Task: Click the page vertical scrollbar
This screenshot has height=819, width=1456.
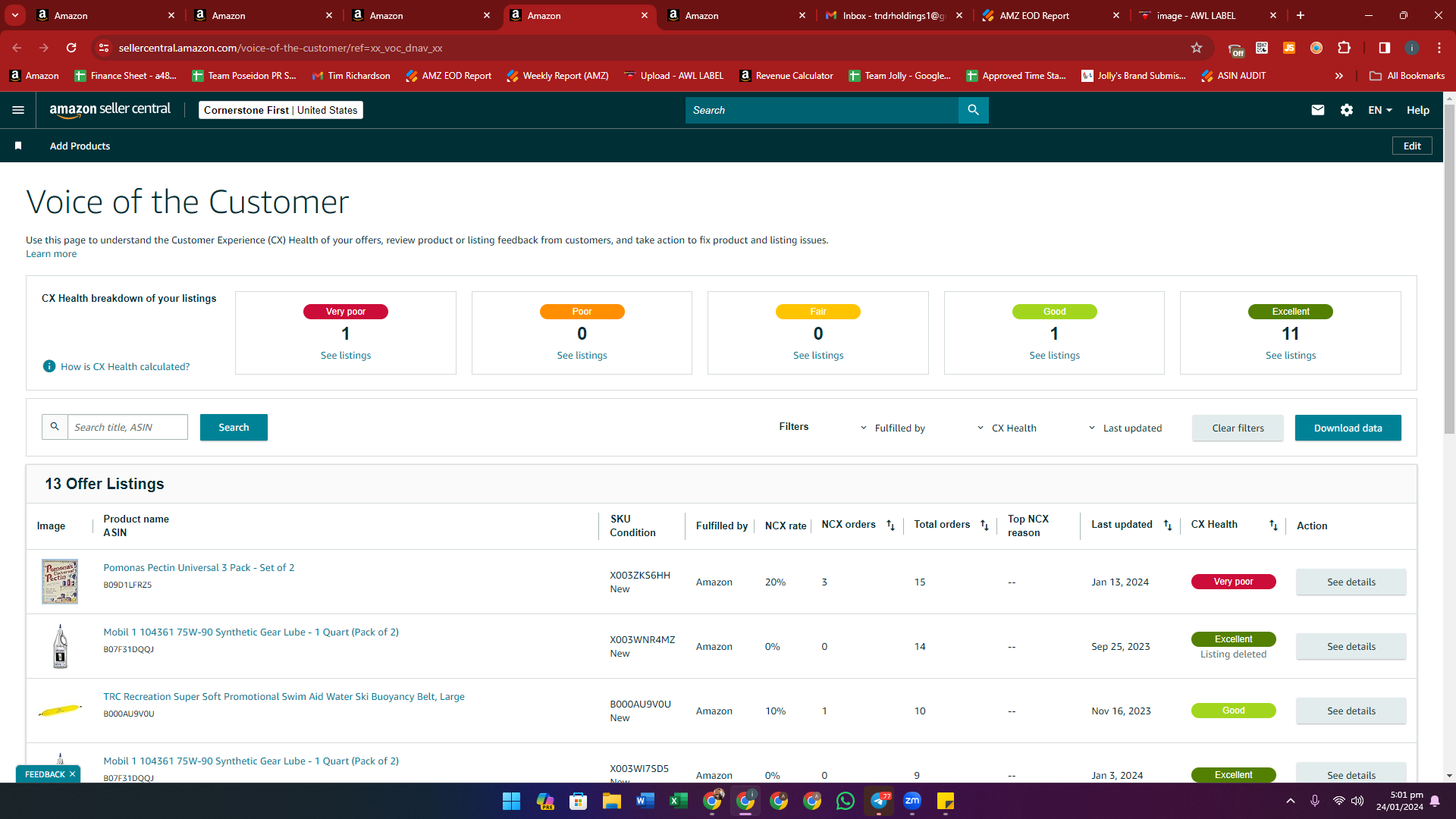Action: [1449, 269]
